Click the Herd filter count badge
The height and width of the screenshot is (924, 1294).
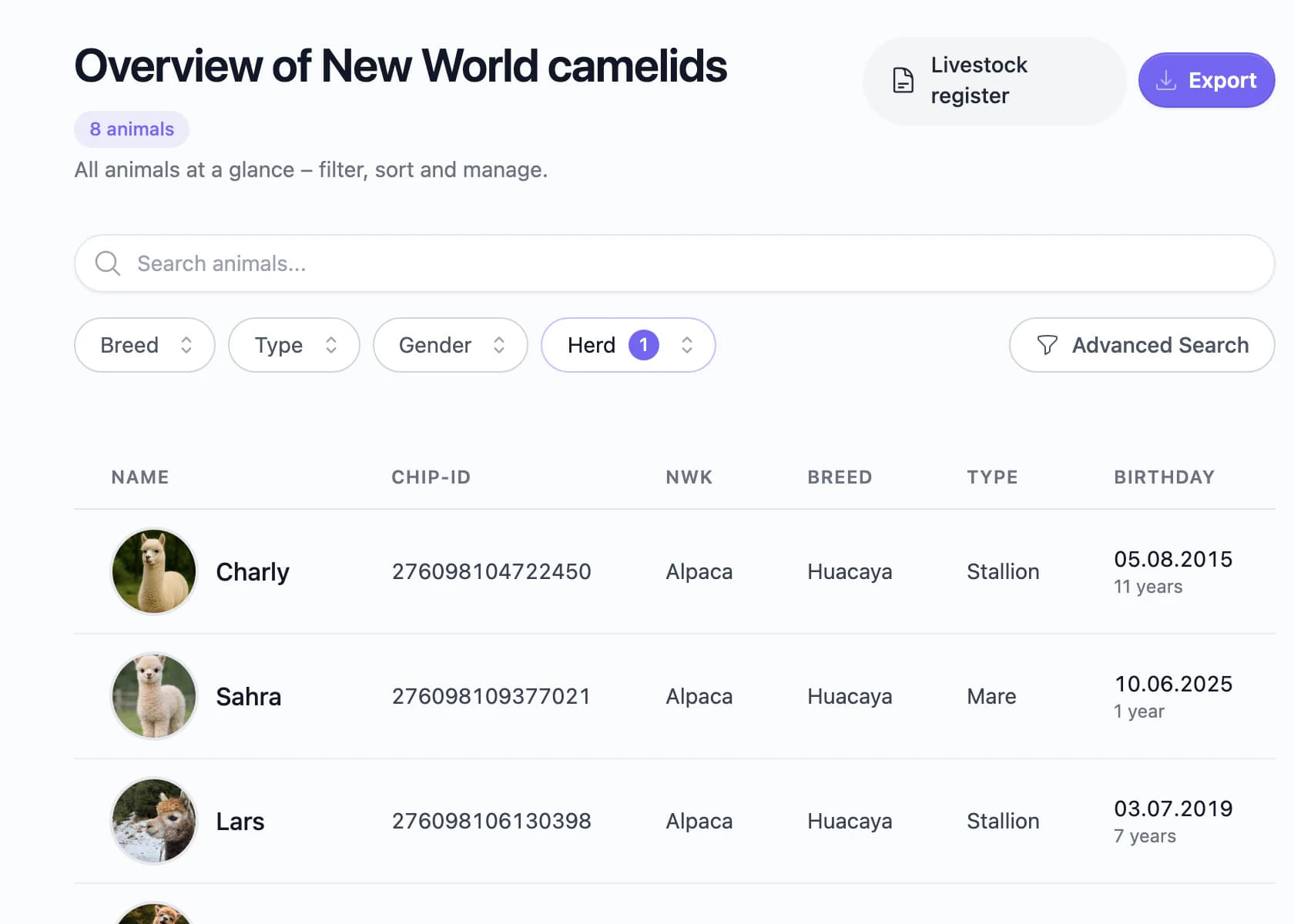coord(644,345)
